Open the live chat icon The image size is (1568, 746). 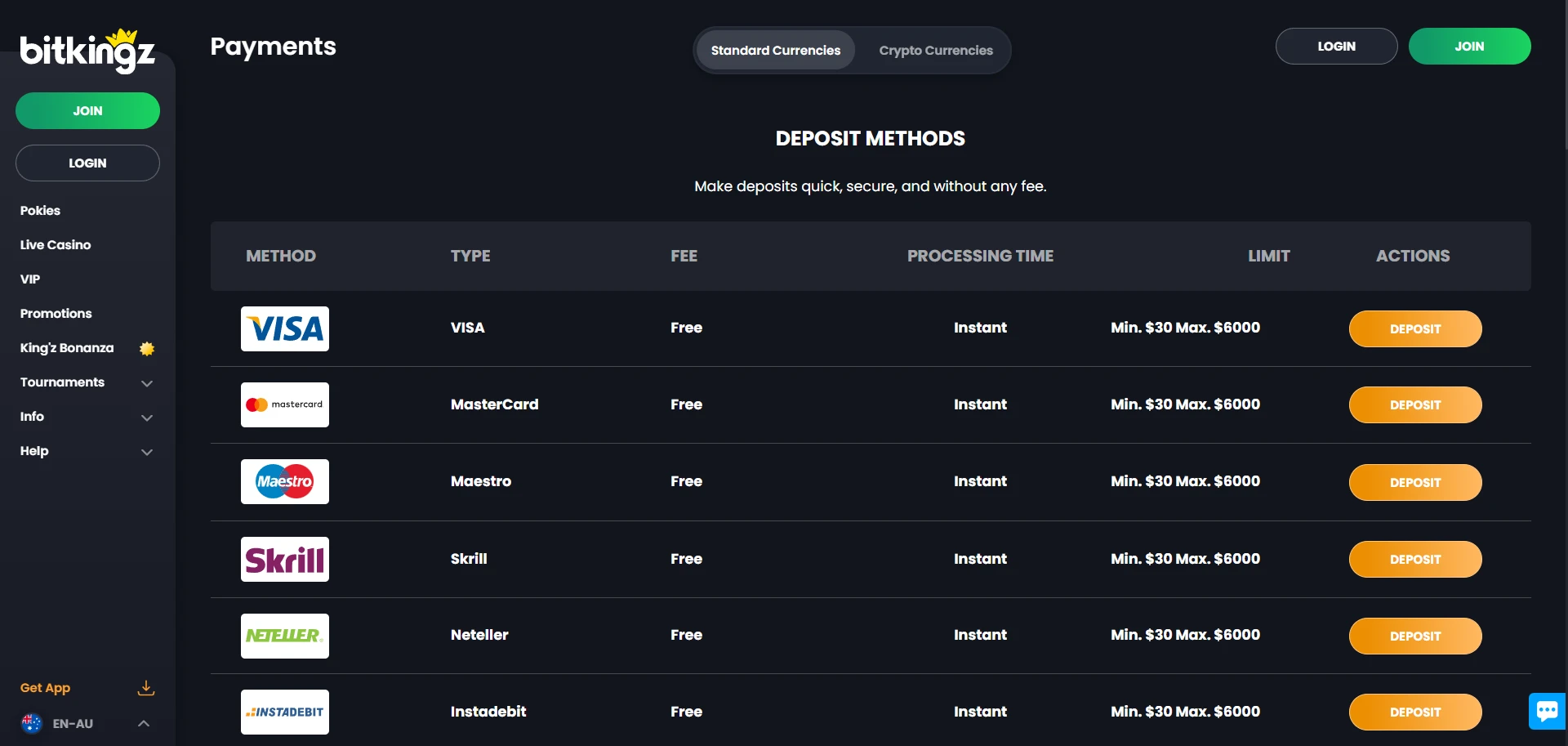point(1547,711)
